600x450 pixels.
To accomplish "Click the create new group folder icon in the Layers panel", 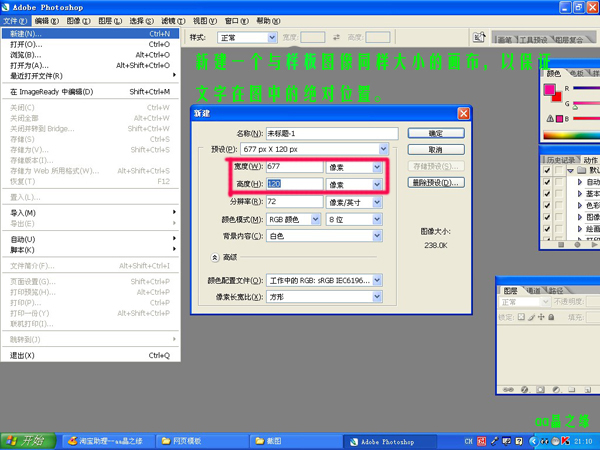I will 572,390.
